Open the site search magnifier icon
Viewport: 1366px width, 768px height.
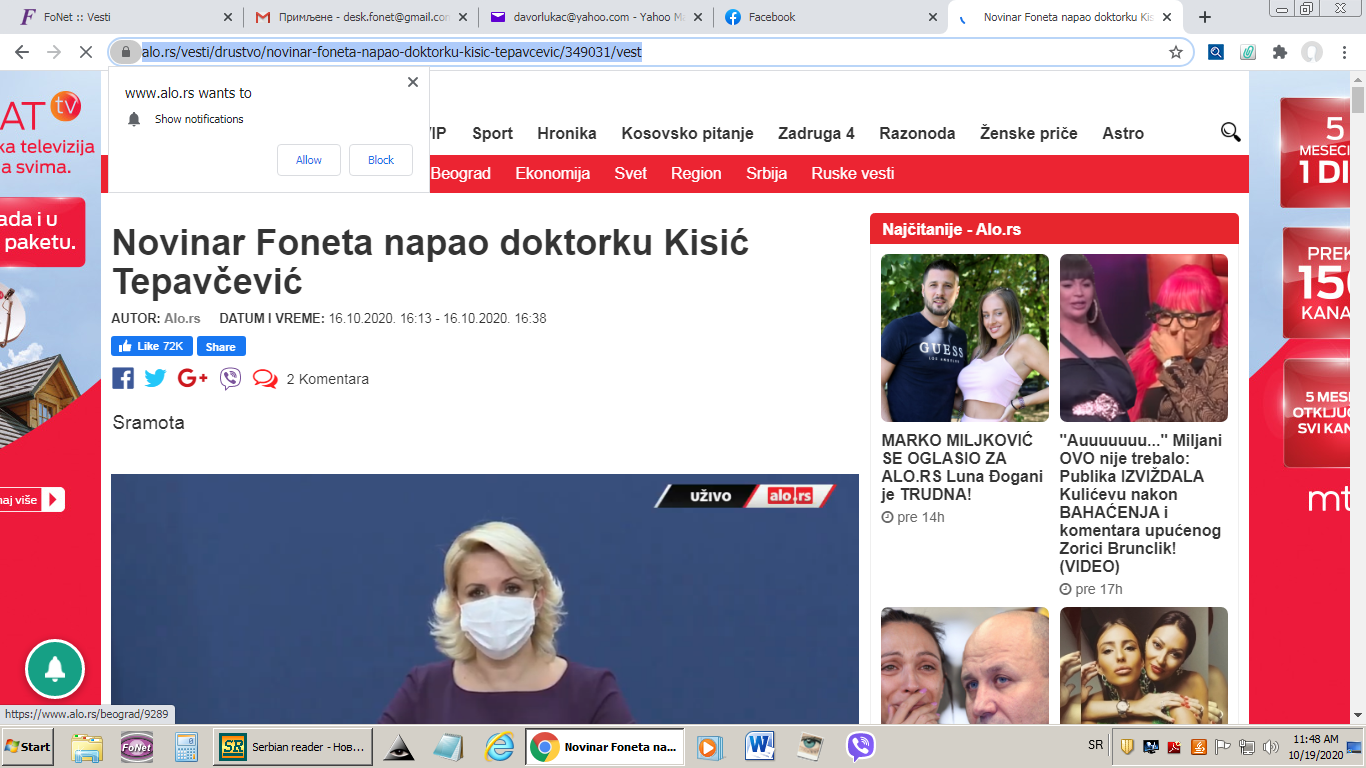point(1230,132)
